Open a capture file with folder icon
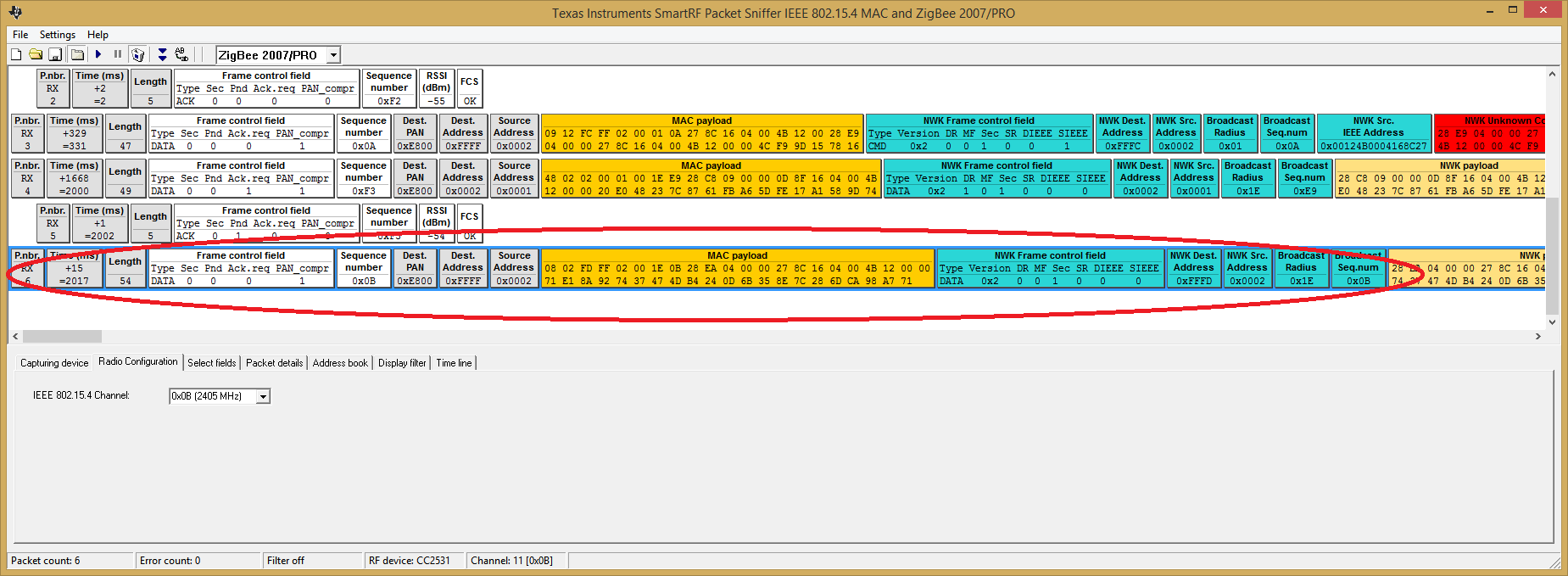 click(x=36, y=54)
